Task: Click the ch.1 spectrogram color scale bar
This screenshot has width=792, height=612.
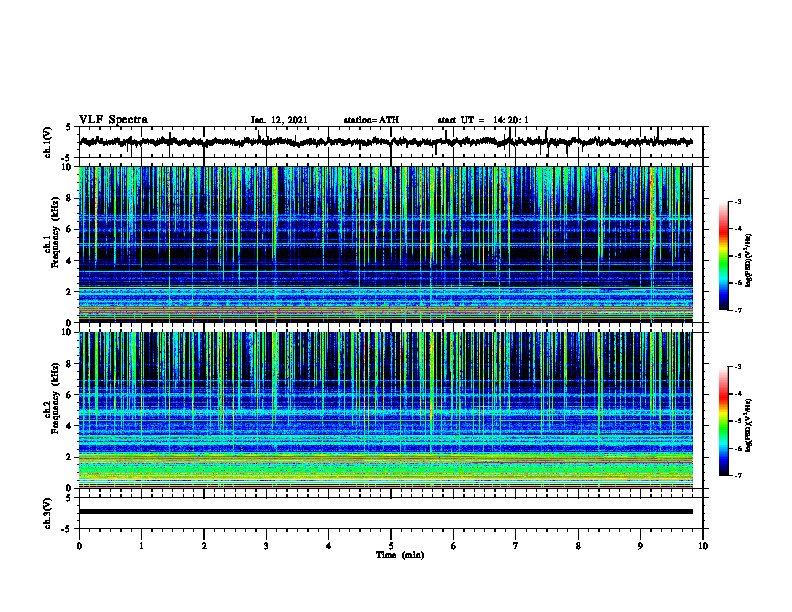Action: point(724,256)
